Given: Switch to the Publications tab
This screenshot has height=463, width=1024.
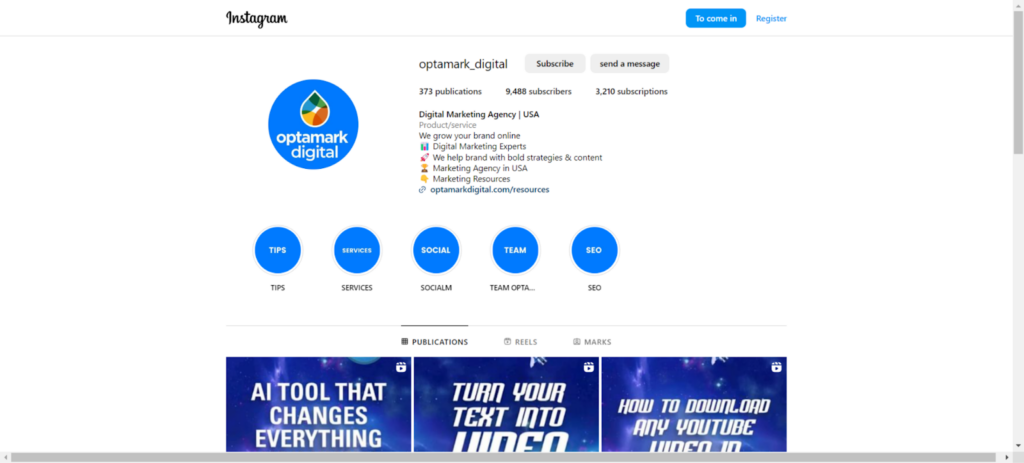Looking at the screenshot, I should [x=434, y=342].
